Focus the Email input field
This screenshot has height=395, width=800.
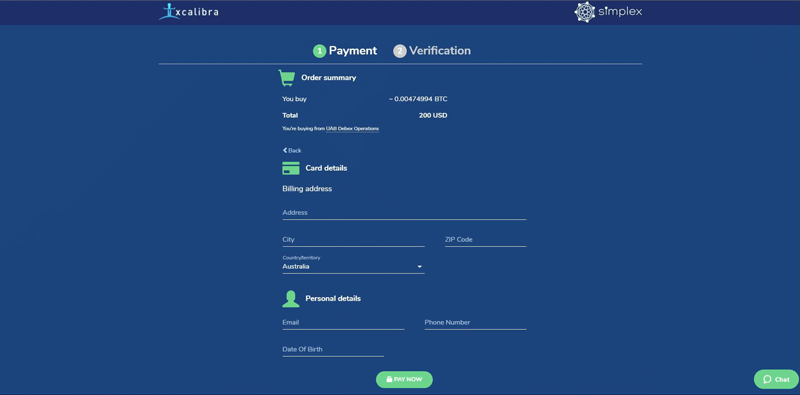(x=343, y=323)
